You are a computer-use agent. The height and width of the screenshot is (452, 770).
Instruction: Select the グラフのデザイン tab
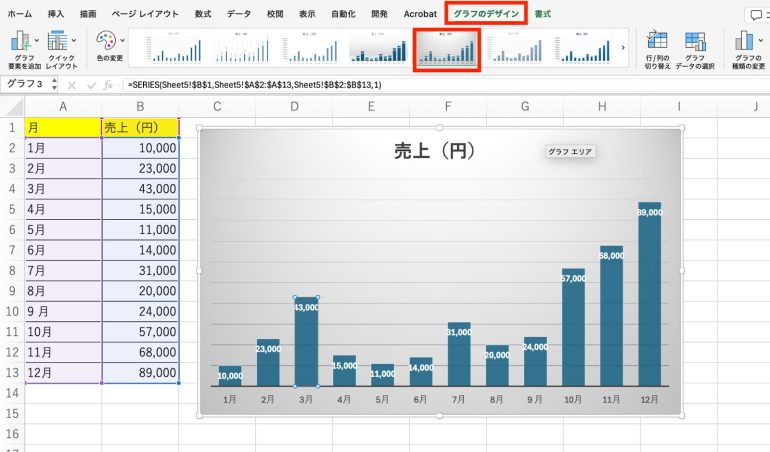point(486,14)
